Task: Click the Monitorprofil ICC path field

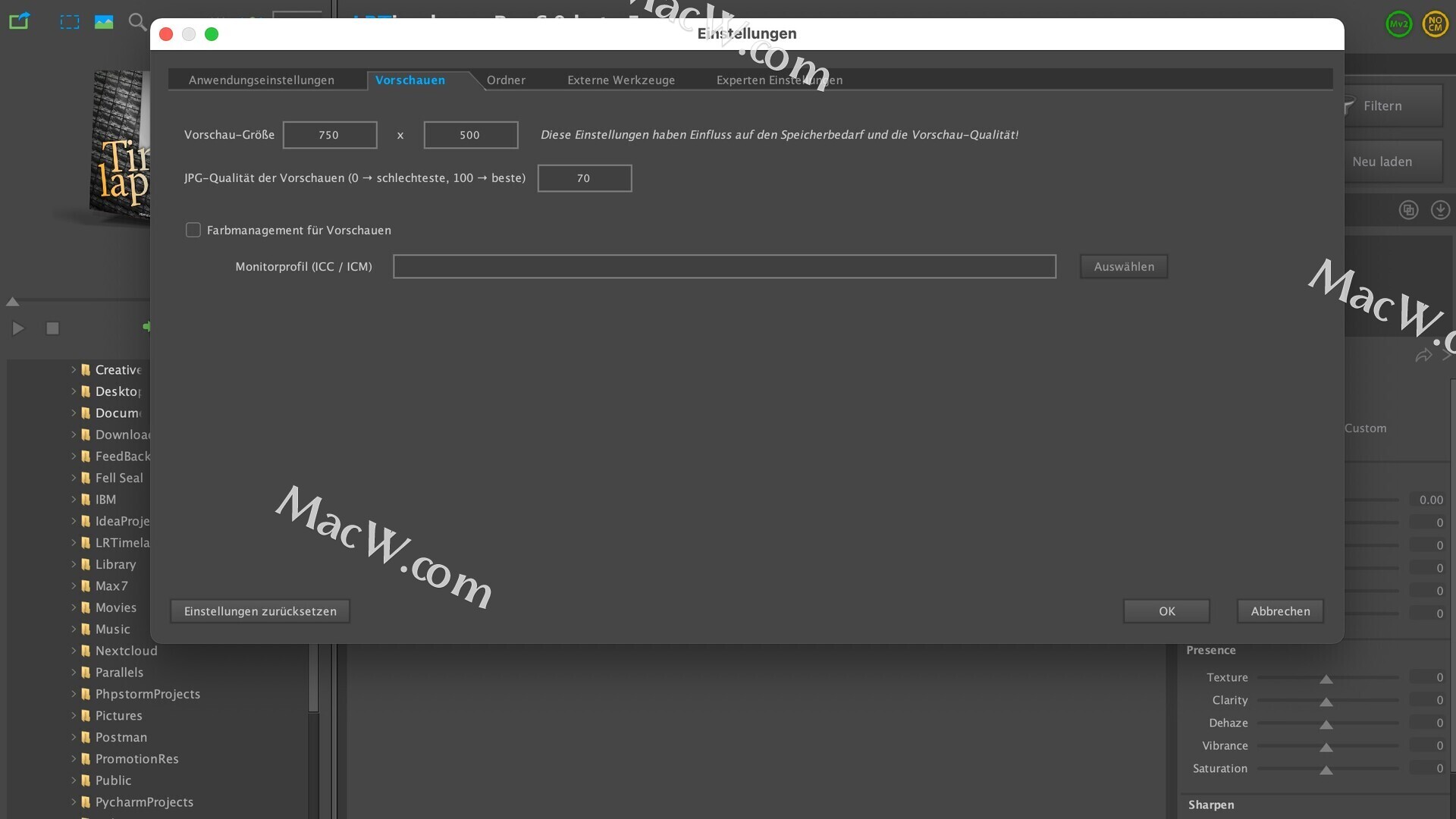Action: [x=724, y=266]
